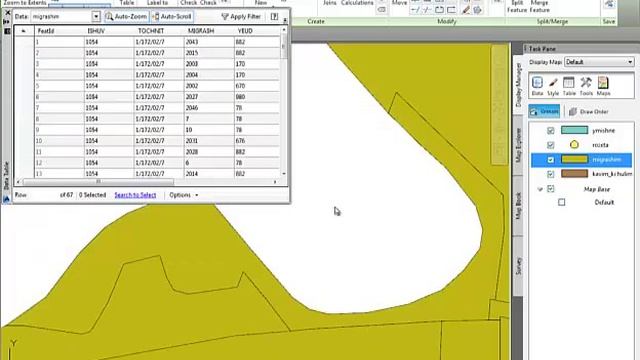This screenshot has width=640, height=360.
Task: Click the first line-trim icon in Modify group
Action: coord(415,10)
